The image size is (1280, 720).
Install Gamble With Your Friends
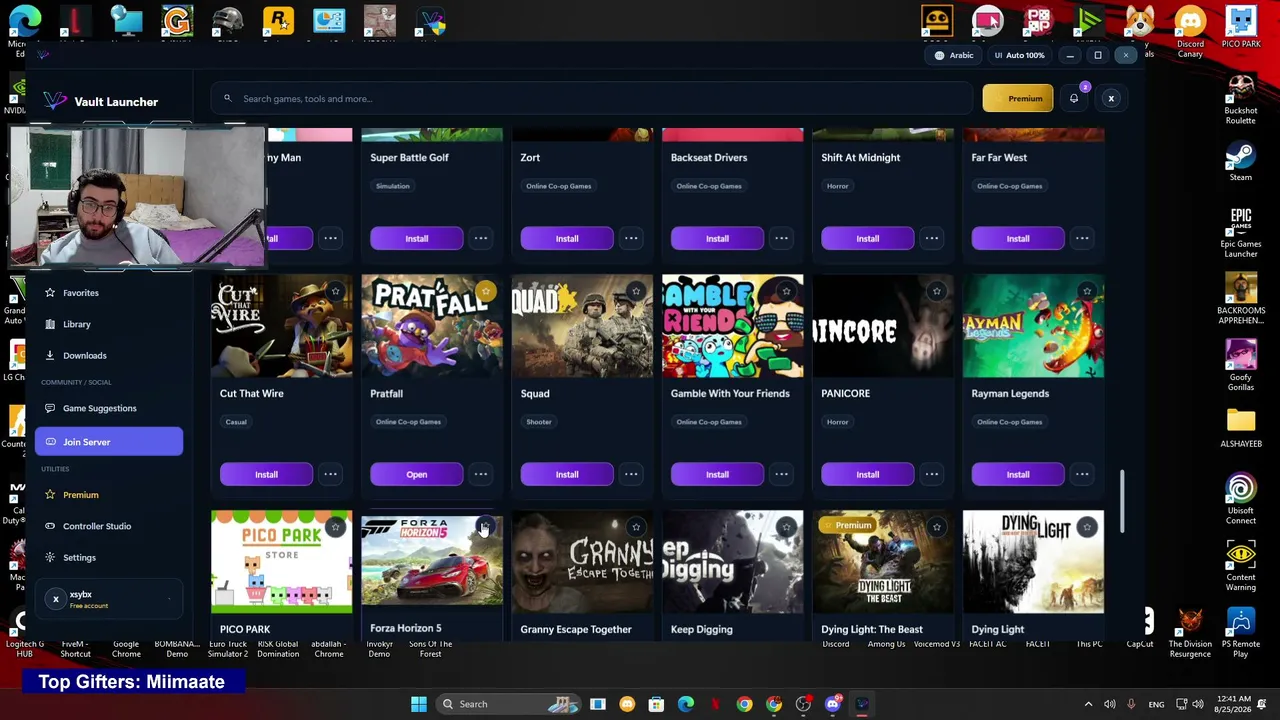(717, 474)
